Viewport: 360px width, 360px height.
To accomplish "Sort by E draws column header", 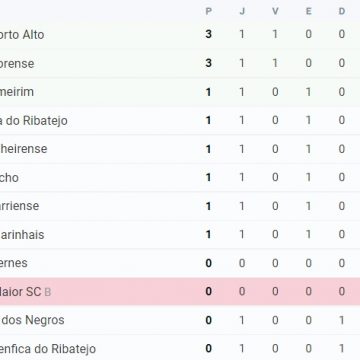I will (x=309, y=12).
